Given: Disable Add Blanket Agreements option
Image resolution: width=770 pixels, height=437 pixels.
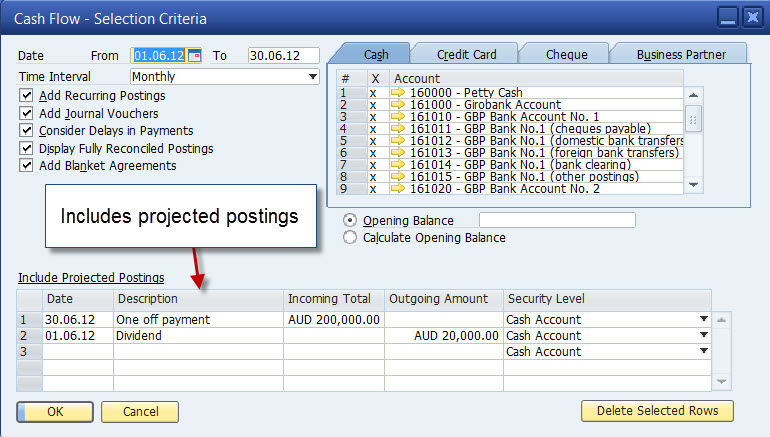Looking at the screenshot, I should tap(26, 166).
